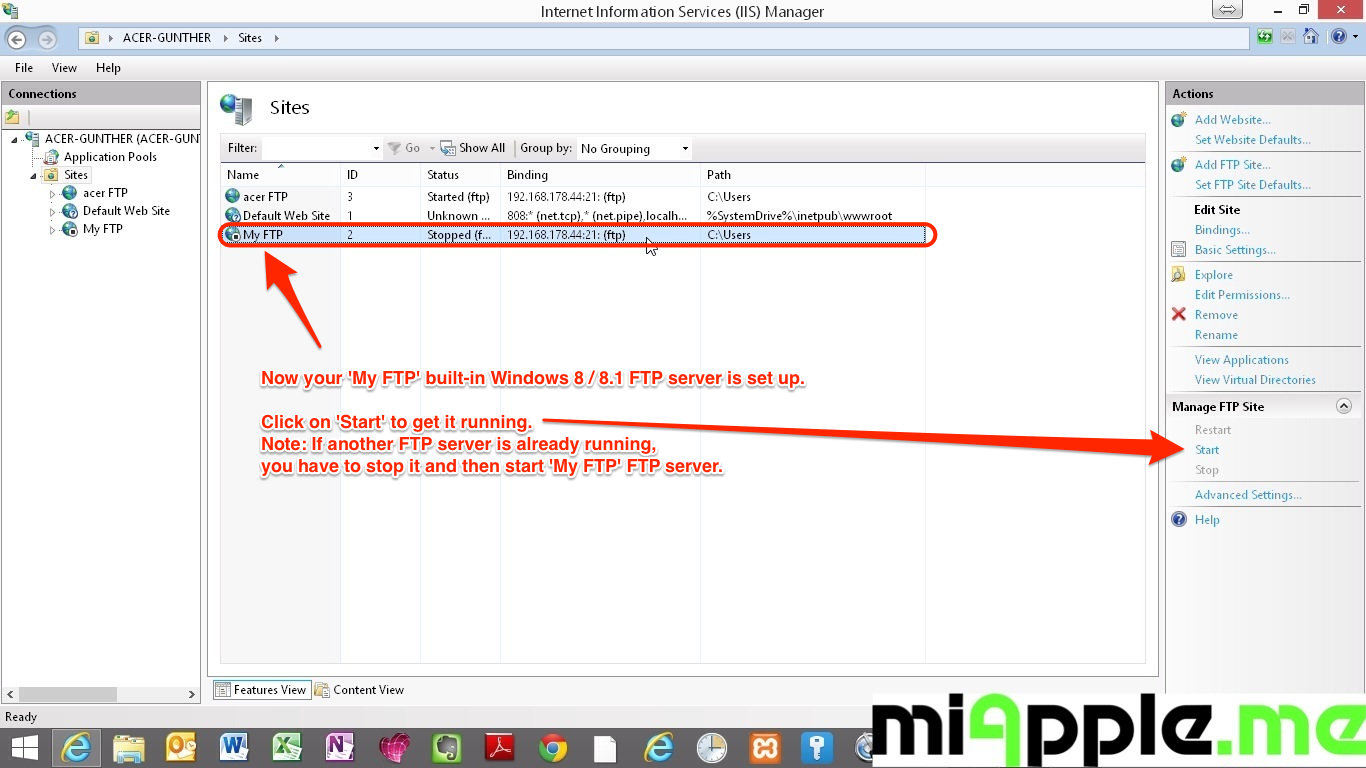Click the Help question mark toolbar icon
The height and width of the screenshot is (768, 1366).
pyautogui.click(x=1339, y=37)
